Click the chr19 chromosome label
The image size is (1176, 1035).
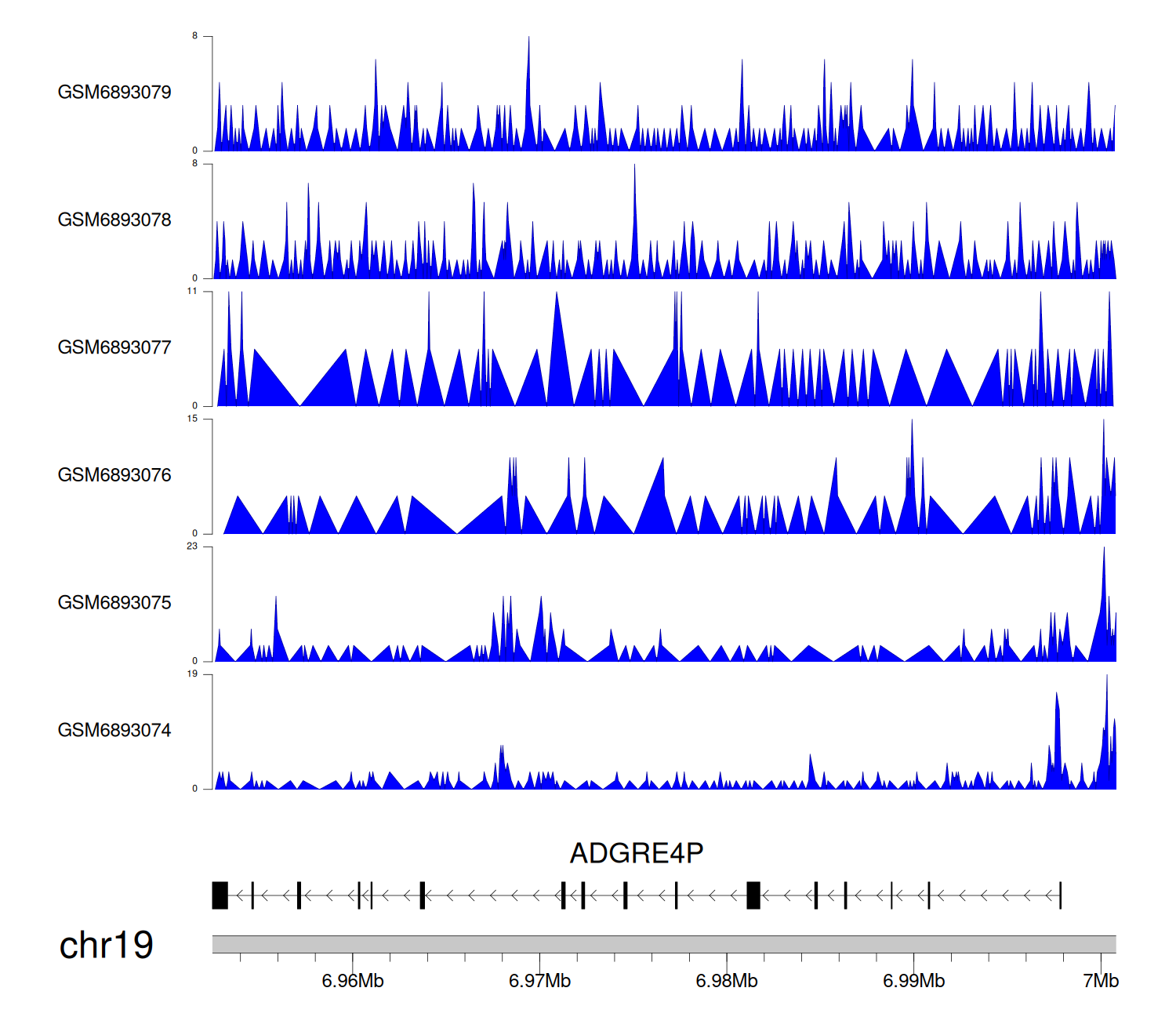(106, 946)
